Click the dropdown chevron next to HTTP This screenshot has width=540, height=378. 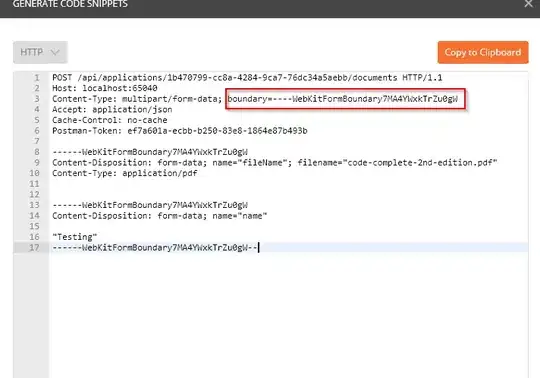pos(55,52)
